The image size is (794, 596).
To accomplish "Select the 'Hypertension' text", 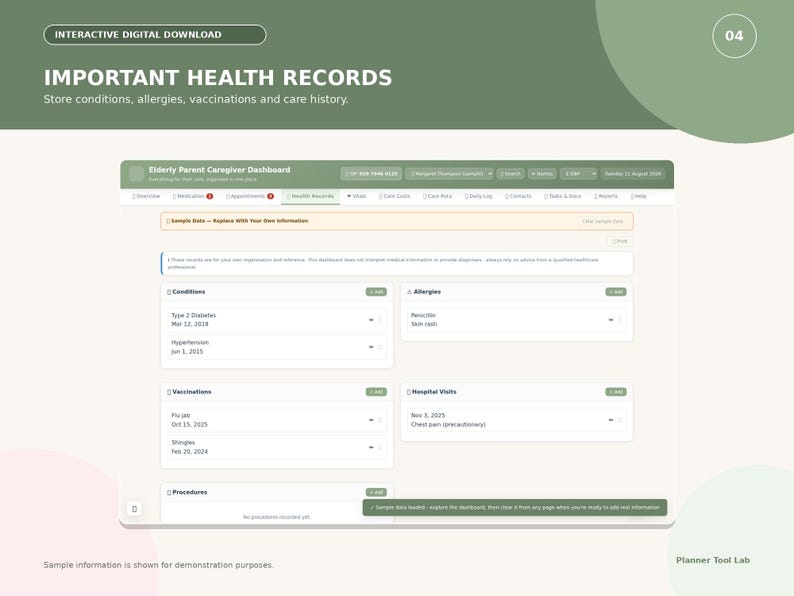I will (190, 343).
